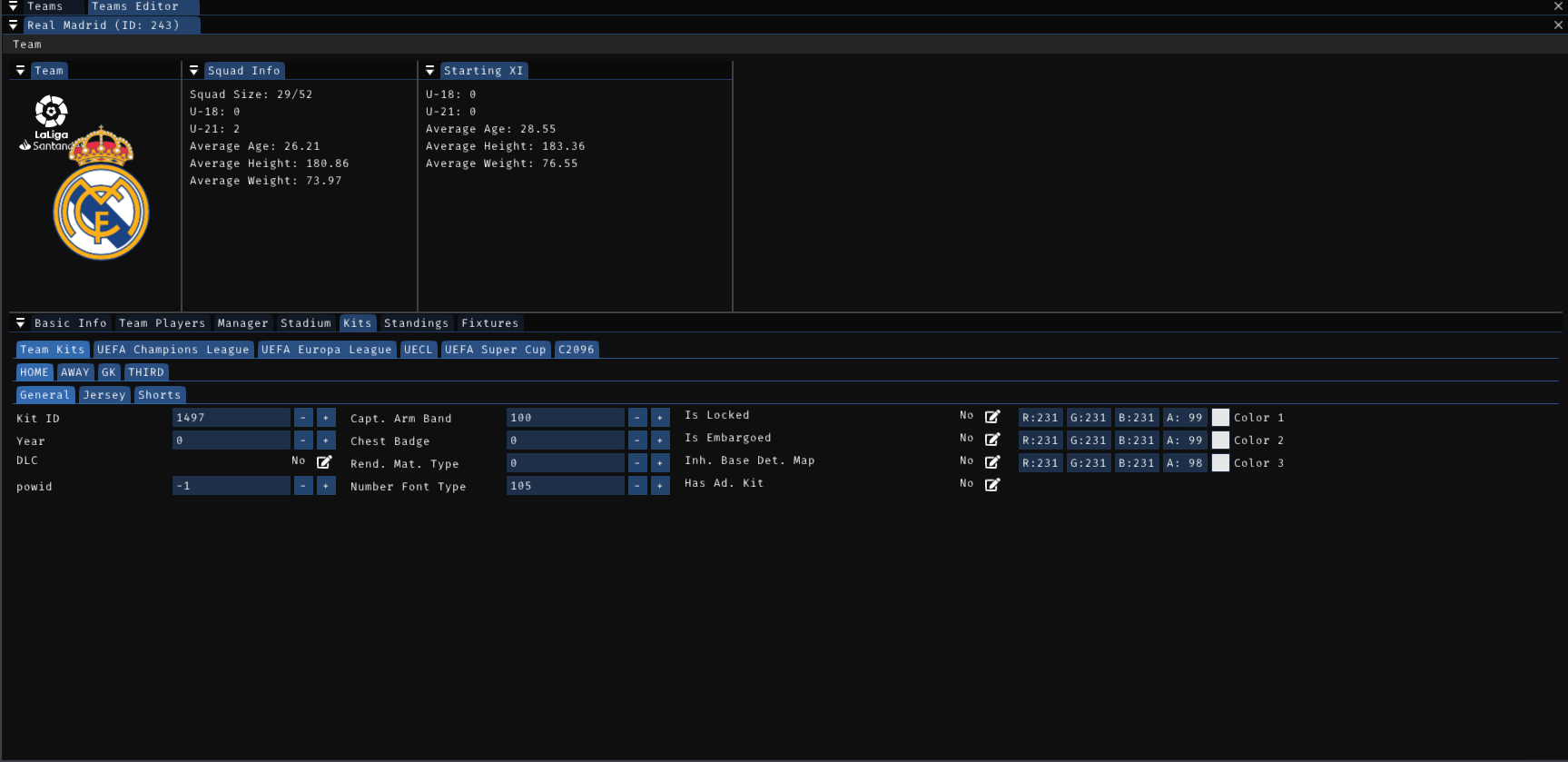Decrease the powid value
The image size is (1568, 762).
point(303,486)
